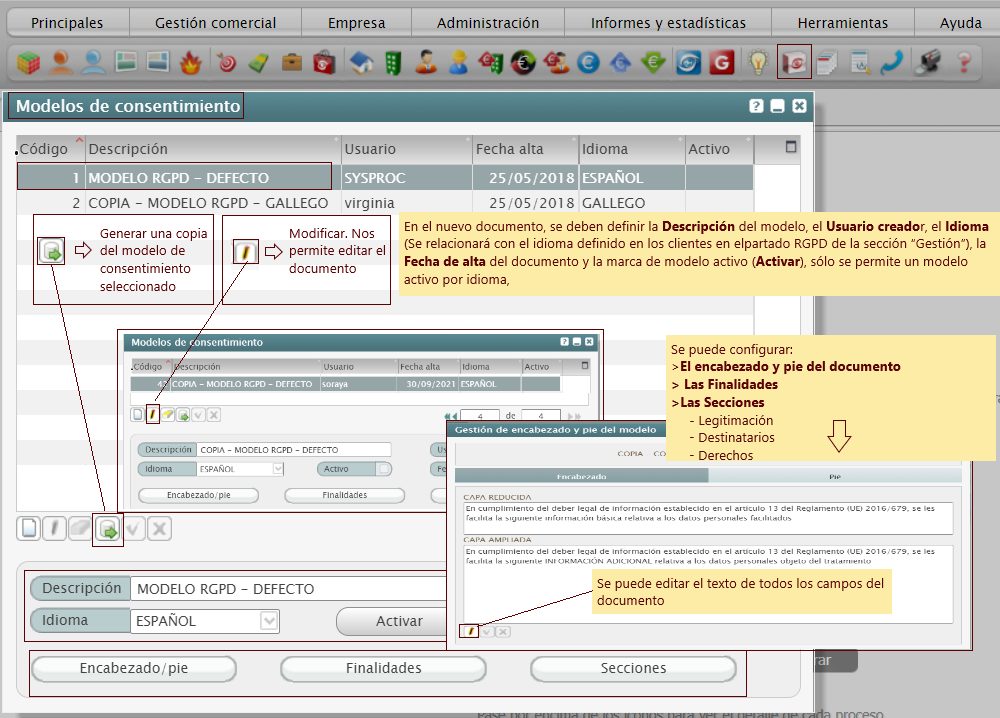Click the Secciones button
This screenshot has width=1000, height=718.
pyautogui.click(x=633, y=668)
